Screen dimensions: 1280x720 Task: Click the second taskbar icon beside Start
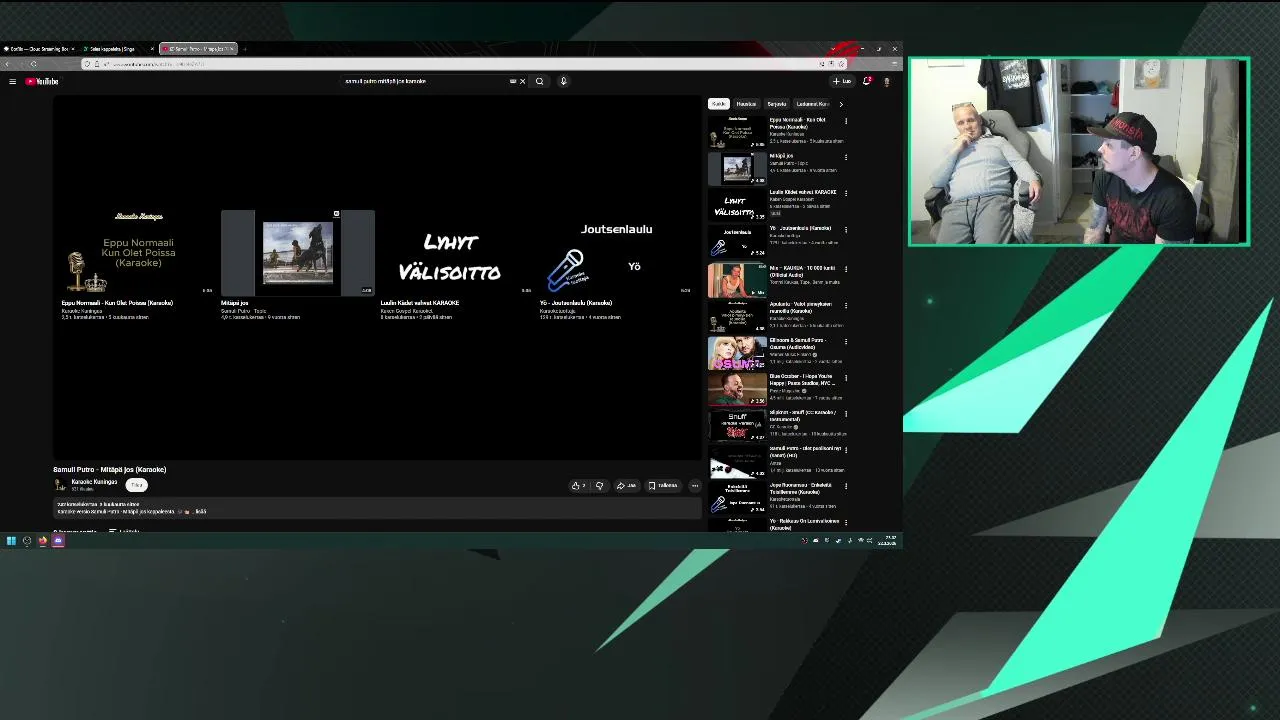click(27, 541)
